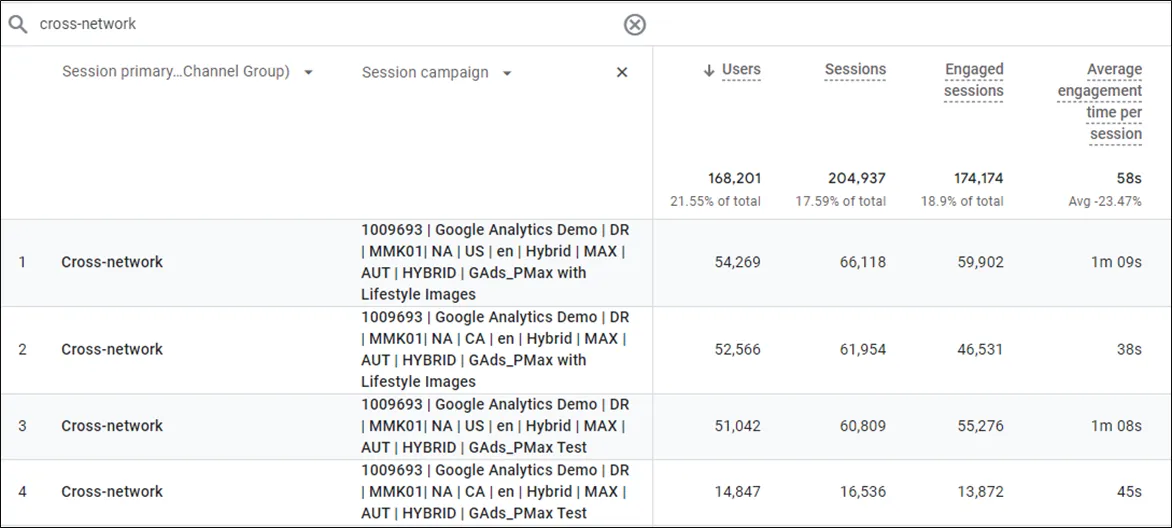
Task: Click the US PMax with Lifestyle Images campaign
Action: pos(495,262)
